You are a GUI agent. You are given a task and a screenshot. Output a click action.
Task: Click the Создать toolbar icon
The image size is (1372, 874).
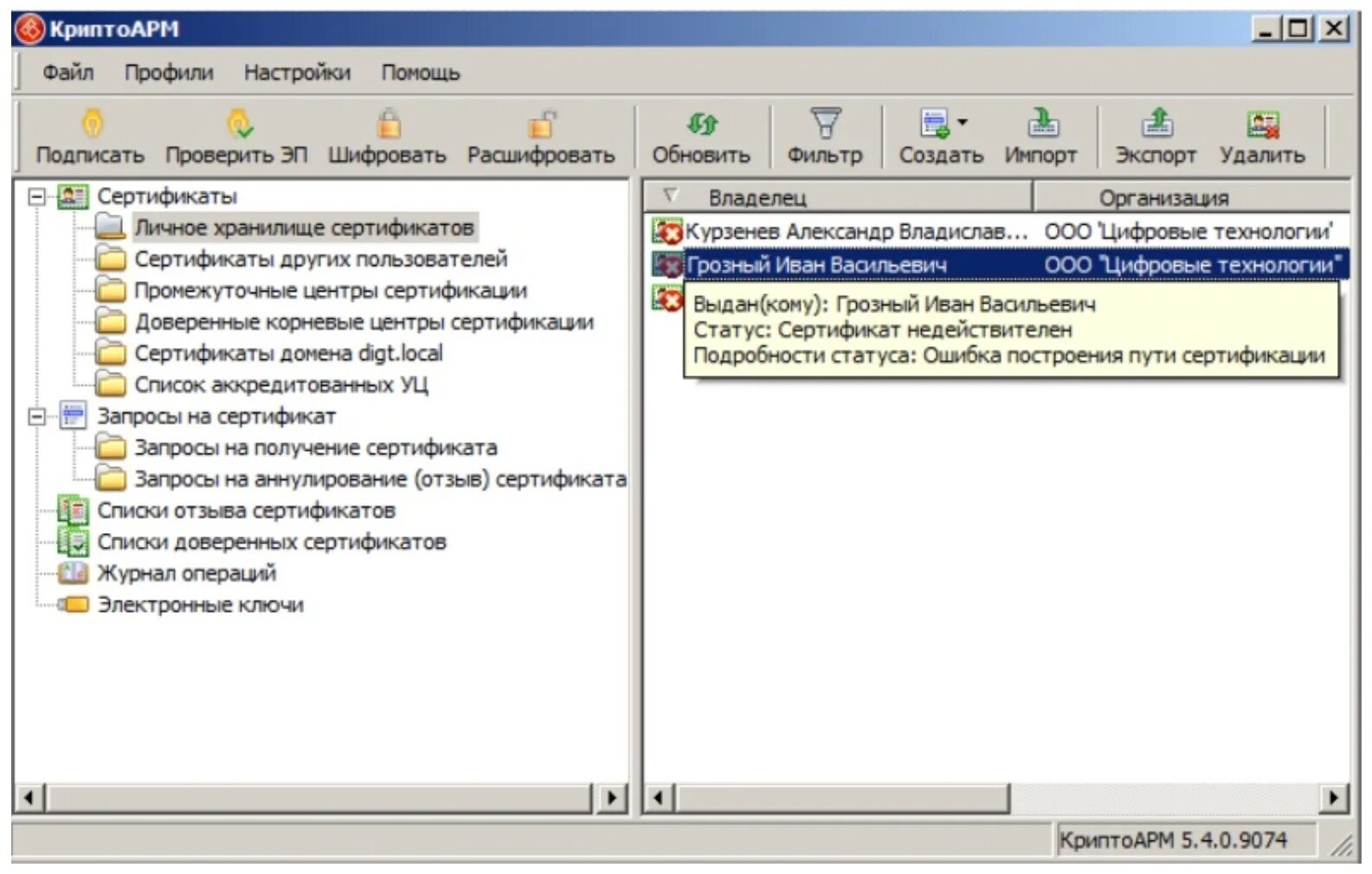pyautogui.click(x=936, y=124)
